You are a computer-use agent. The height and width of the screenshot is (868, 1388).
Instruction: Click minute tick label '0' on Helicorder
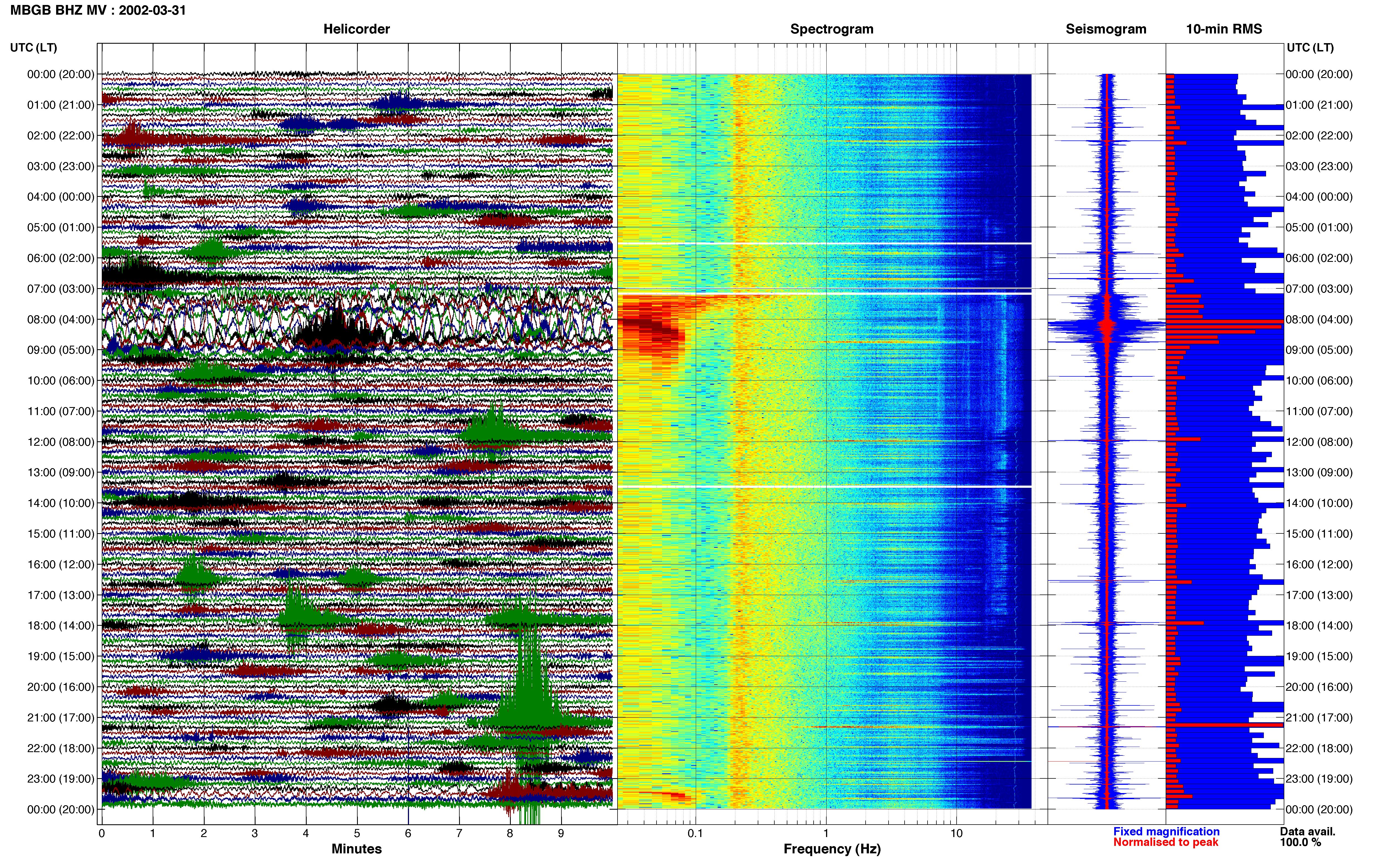(101, 833)
